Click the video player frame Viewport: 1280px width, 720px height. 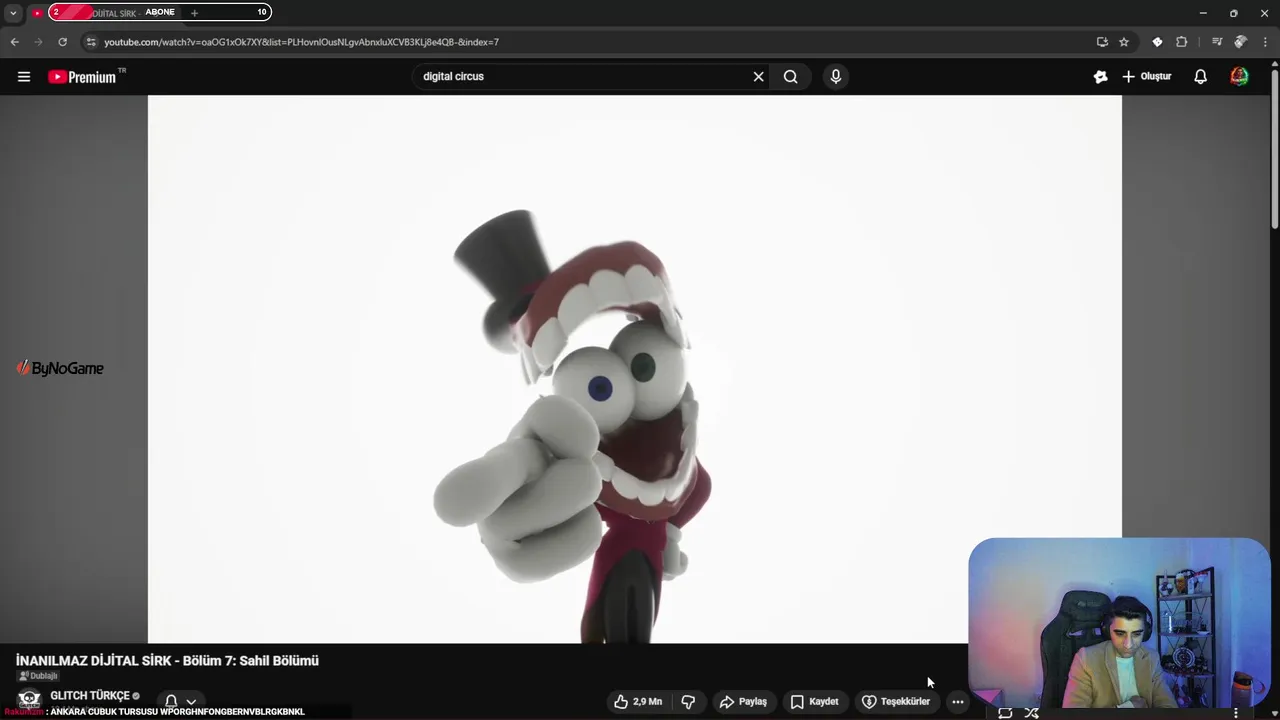(634, 369)
